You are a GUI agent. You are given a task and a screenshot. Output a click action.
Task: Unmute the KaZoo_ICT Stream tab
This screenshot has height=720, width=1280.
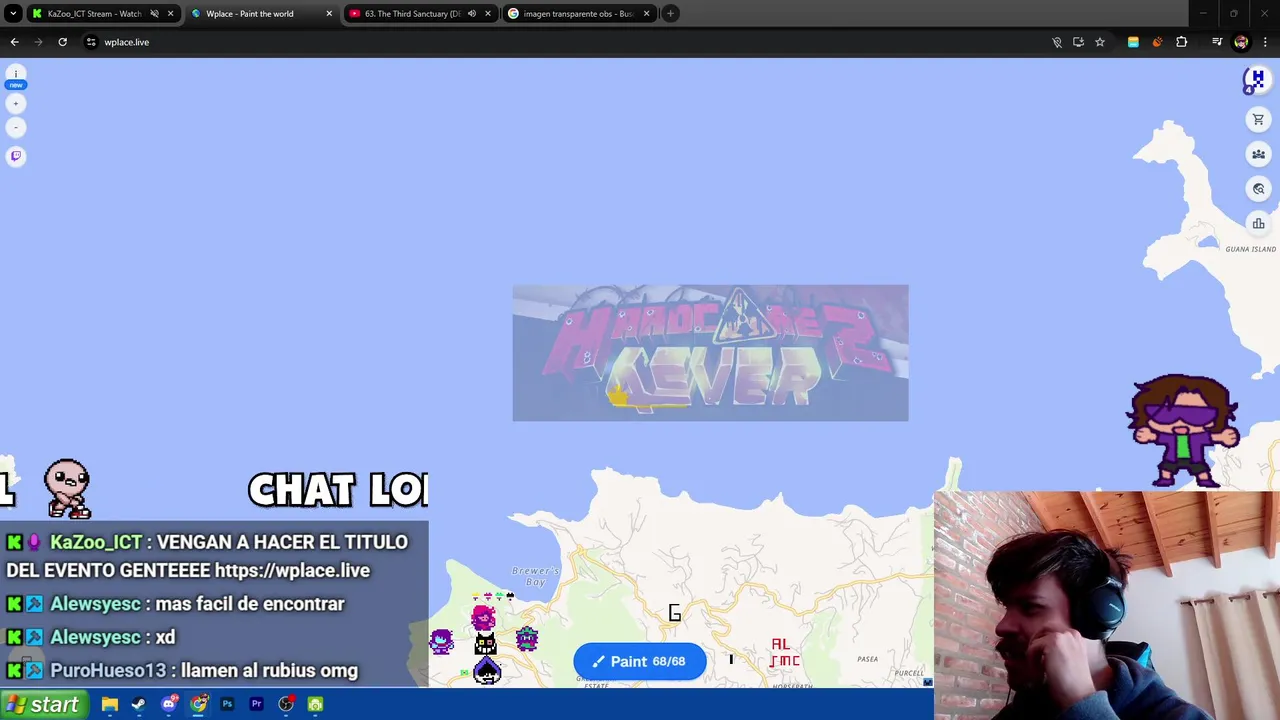(x=154, y=14)
